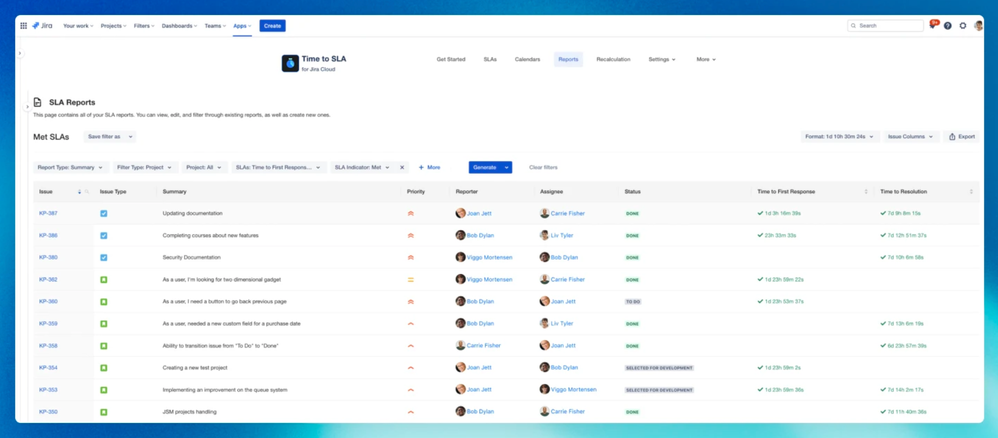Open the Projects dropdown menu

pyautogui.click(x=114, y=26)
